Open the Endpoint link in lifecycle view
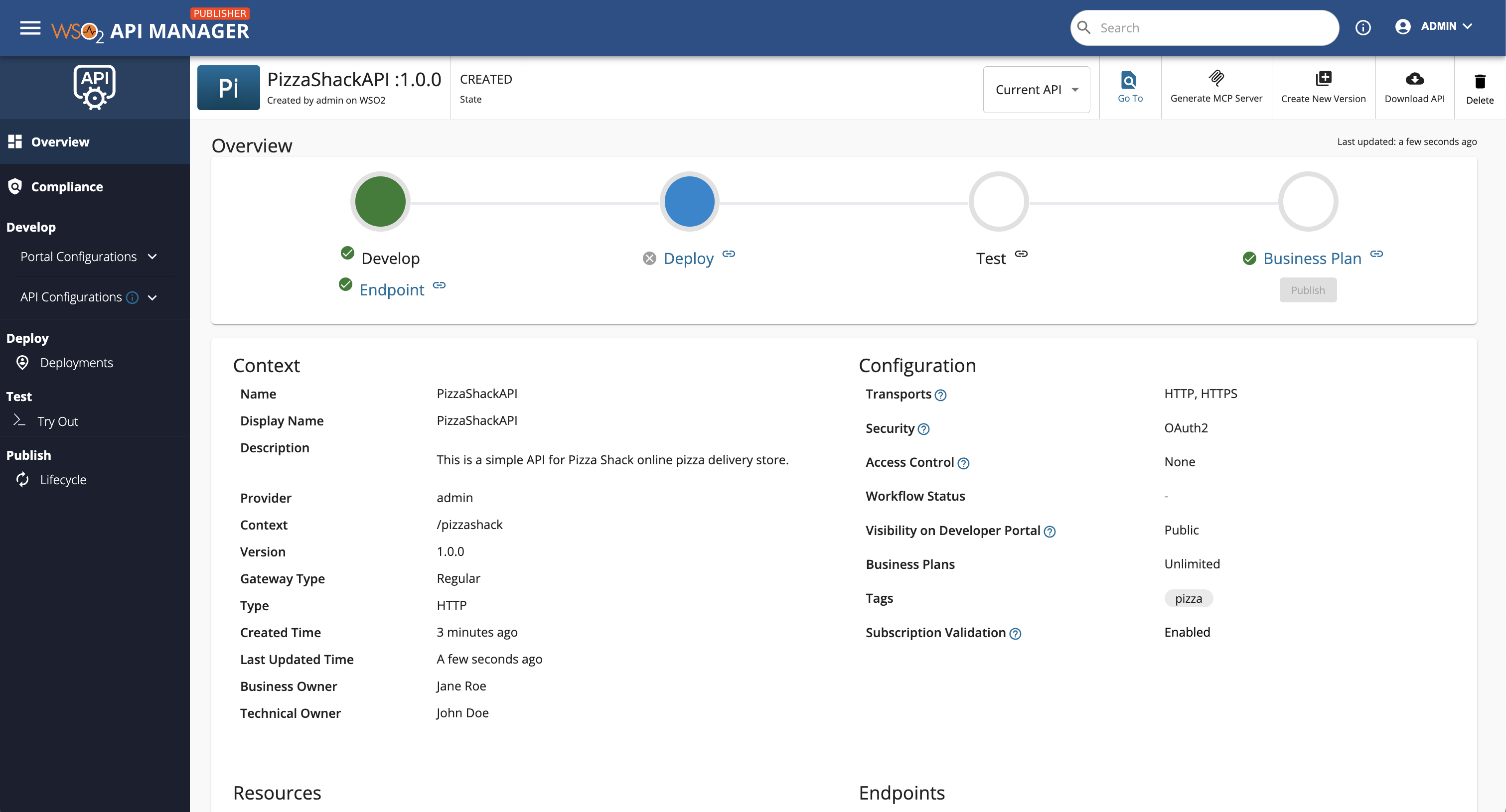Viewport: 1506px width, 812px height. click(392, 289)
